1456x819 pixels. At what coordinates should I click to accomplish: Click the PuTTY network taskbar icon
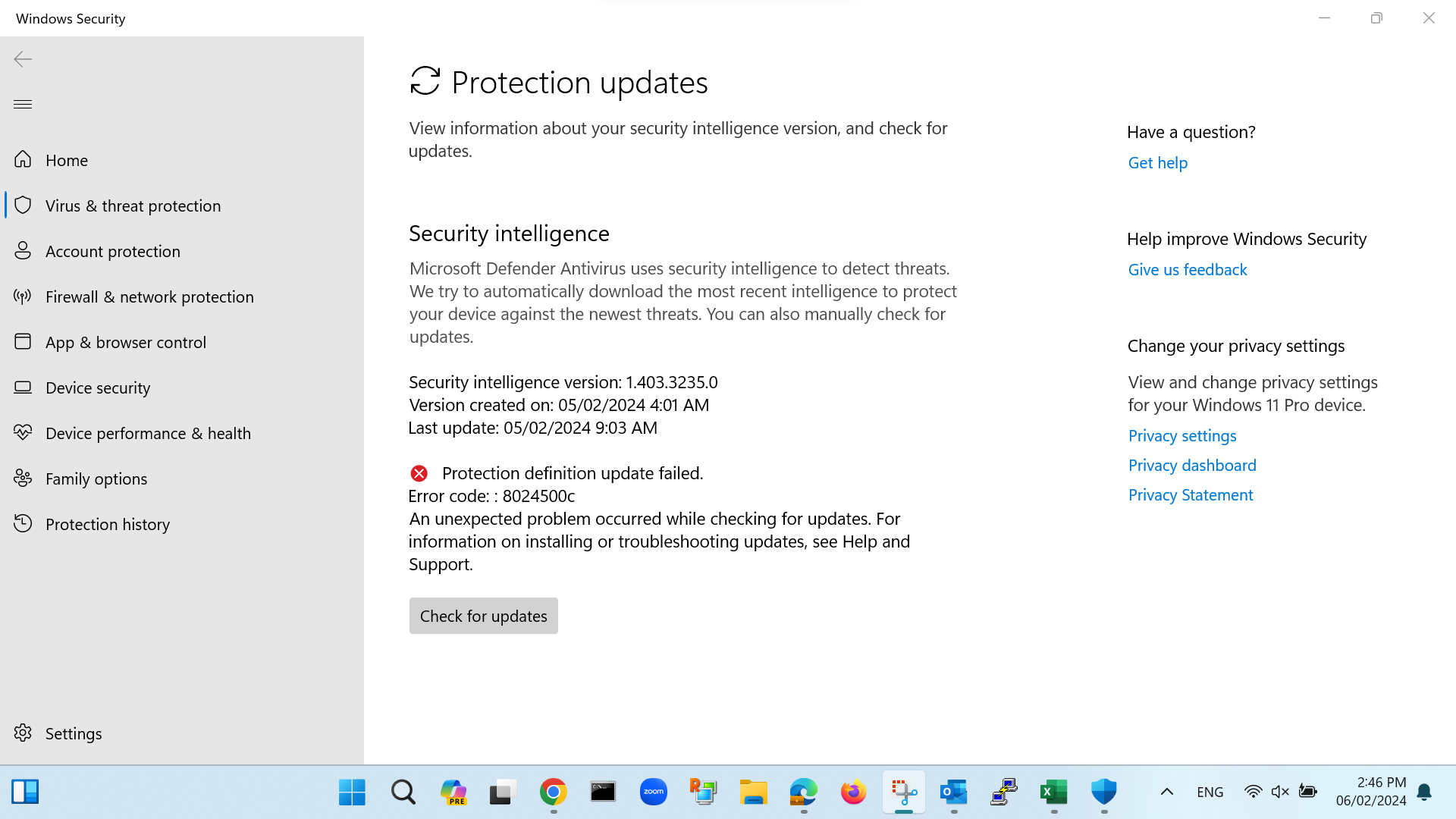pyautogui.click(x=1004, y=792)
